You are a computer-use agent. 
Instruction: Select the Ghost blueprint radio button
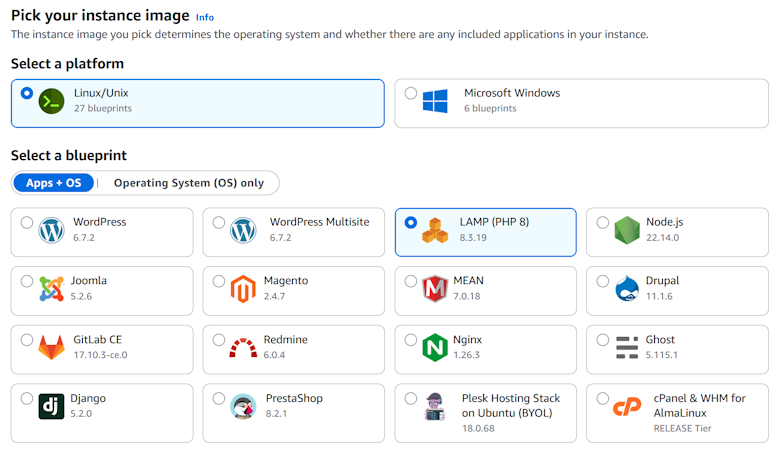click(603, 340)
